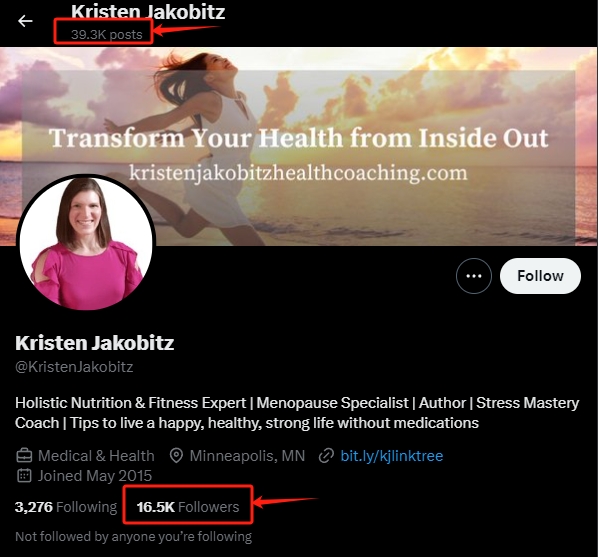Click the location pin icon
The width and height of the screenshot is (598, 557).
point(176,456)
